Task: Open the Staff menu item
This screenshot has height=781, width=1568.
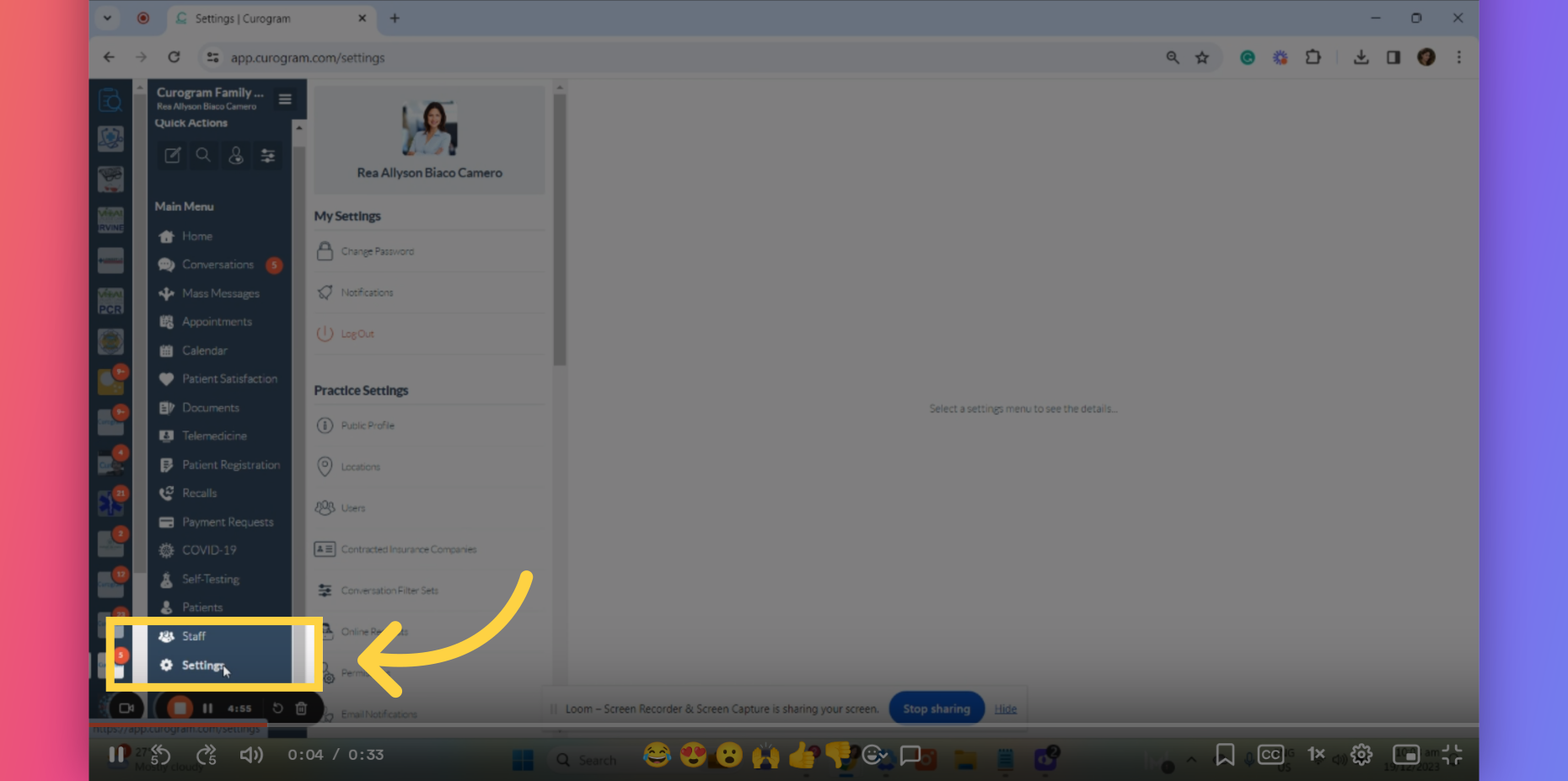Action: (x=194, y=635)
